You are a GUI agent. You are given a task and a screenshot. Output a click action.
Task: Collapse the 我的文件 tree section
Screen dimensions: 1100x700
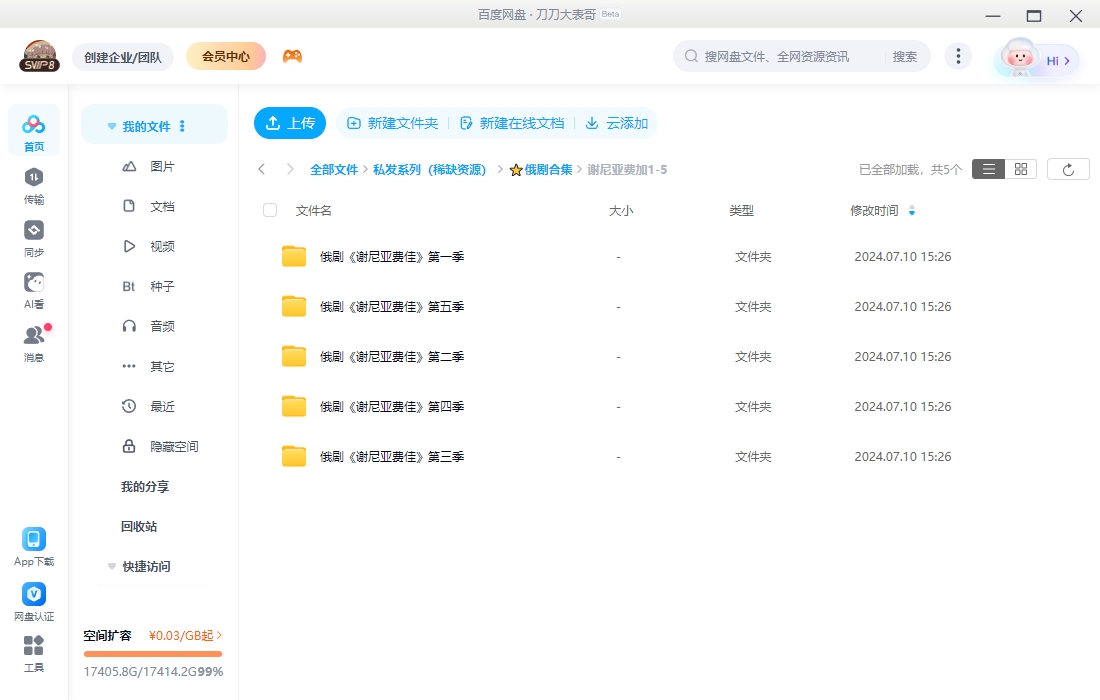[112, 127]
